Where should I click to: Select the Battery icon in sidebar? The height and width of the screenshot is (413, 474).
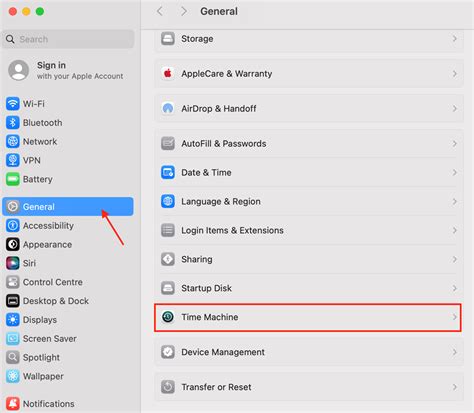pos(13,179)
